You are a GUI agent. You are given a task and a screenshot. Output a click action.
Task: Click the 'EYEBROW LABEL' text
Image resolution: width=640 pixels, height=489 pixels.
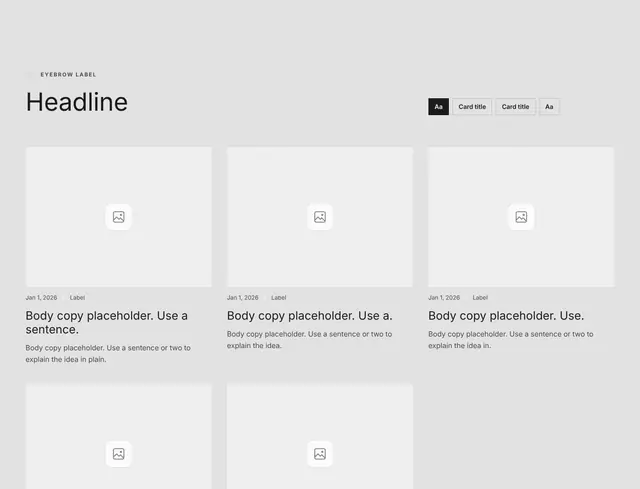pos(68,75)
